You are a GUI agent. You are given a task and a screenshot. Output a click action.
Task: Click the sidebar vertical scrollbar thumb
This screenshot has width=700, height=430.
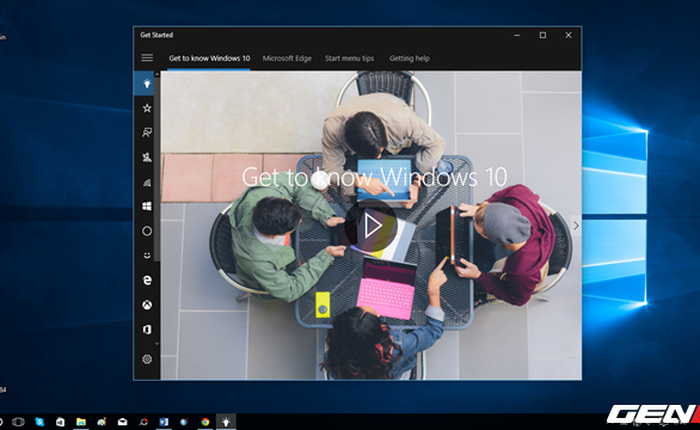pos(157,170)
